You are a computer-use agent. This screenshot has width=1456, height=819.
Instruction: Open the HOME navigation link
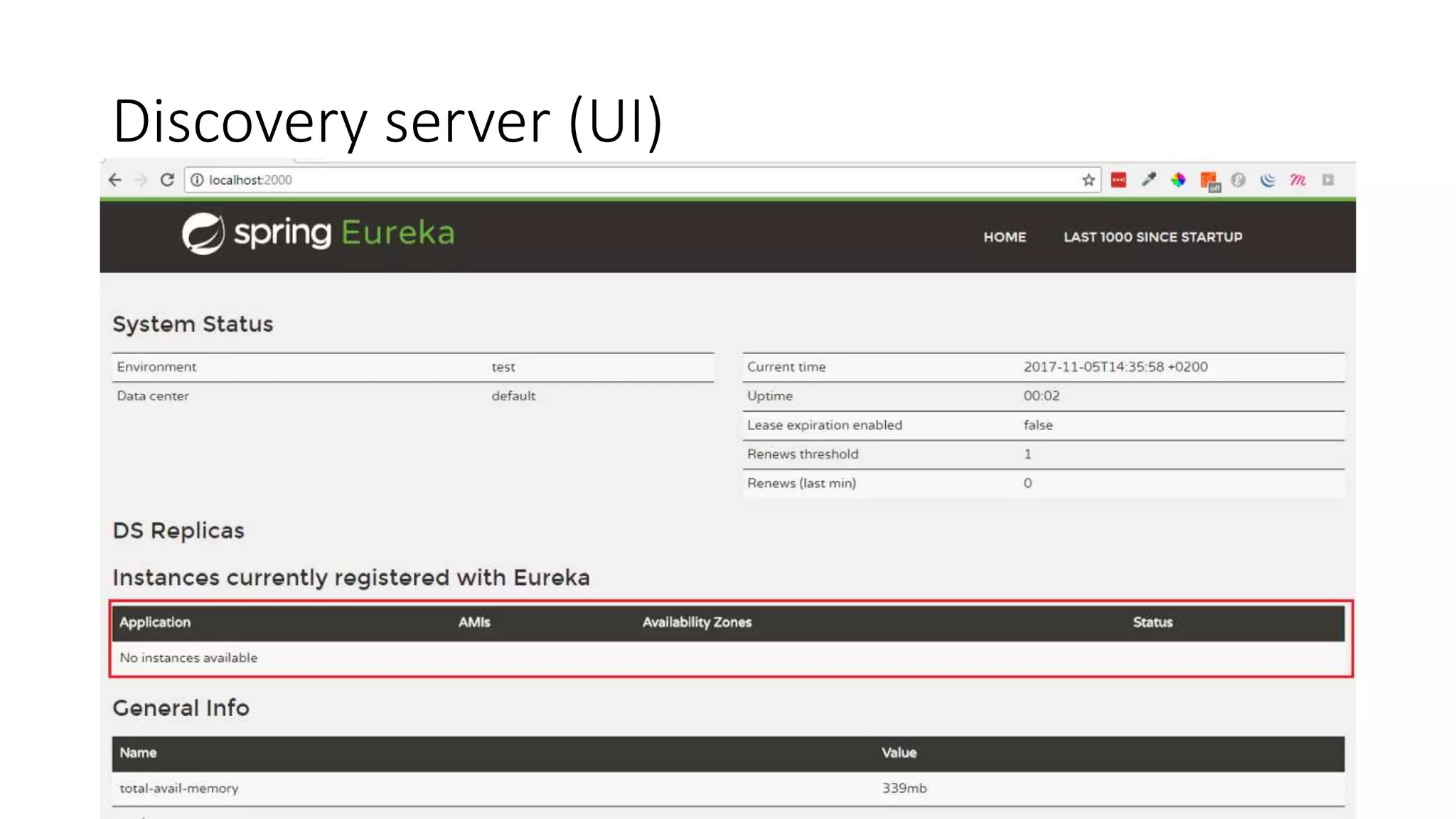1005,237
